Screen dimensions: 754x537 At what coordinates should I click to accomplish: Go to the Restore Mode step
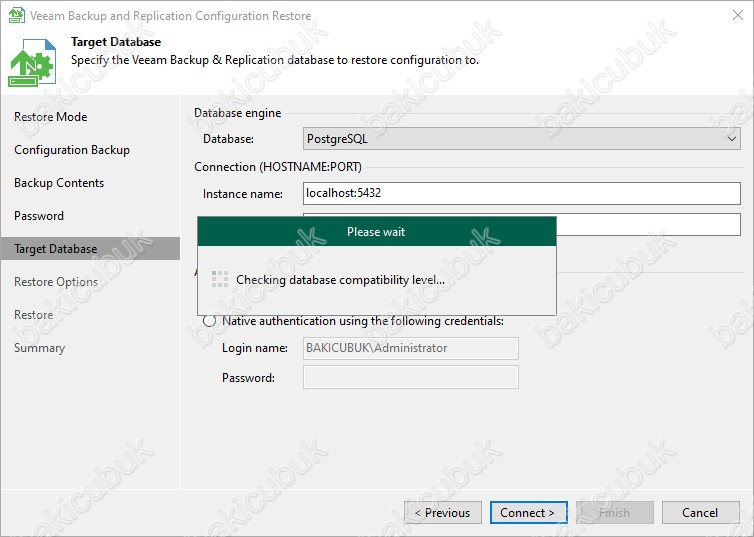[50, 117]
